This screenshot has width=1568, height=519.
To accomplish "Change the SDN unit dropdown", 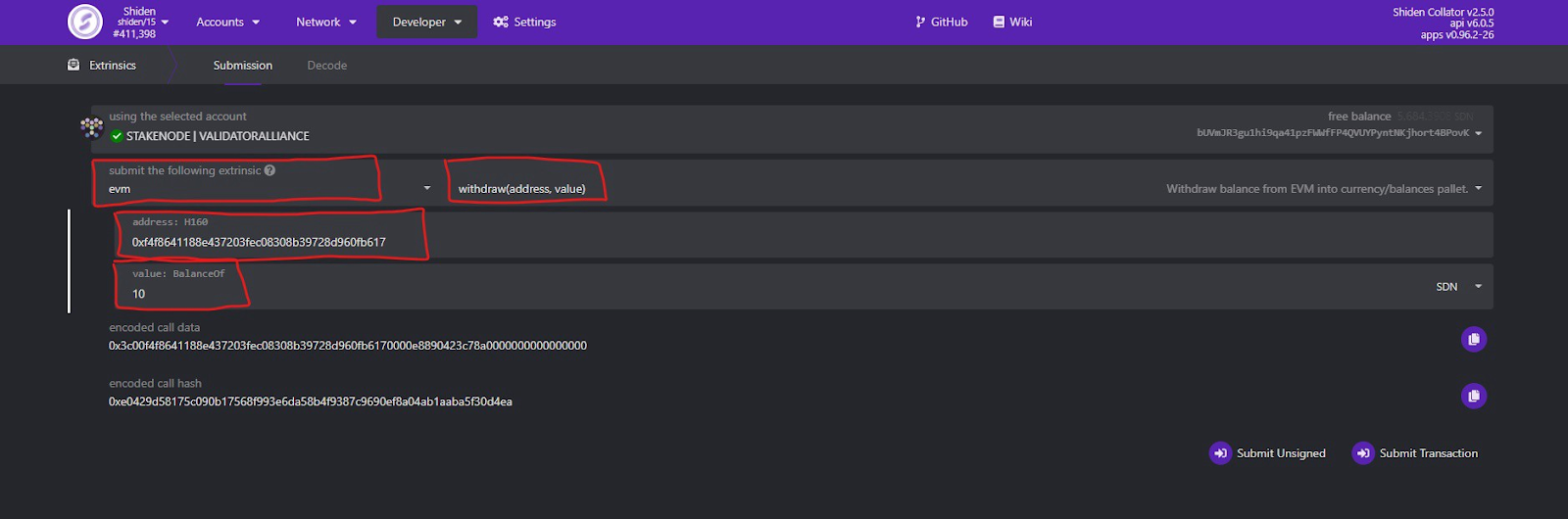I will (1459, 287).
